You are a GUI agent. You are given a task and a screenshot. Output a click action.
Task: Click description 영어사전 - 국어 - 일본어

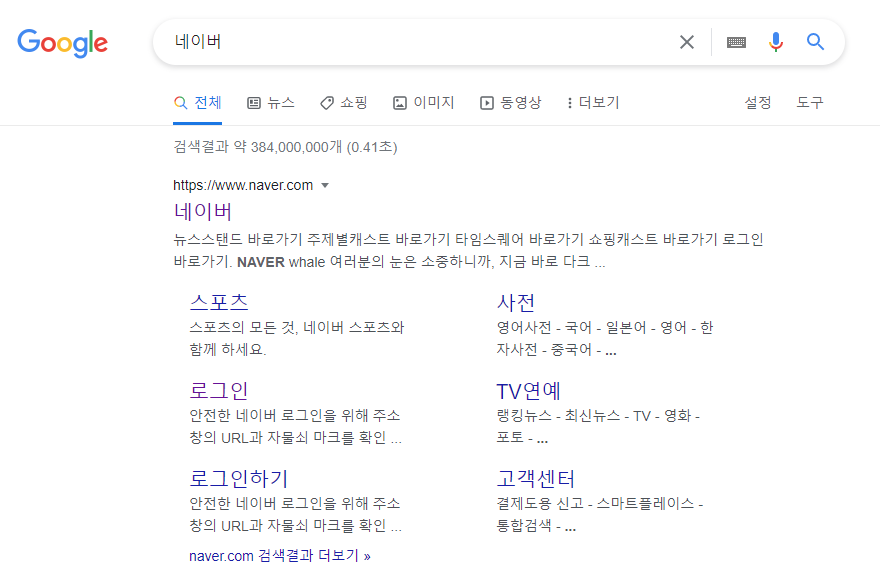[604, 338]
